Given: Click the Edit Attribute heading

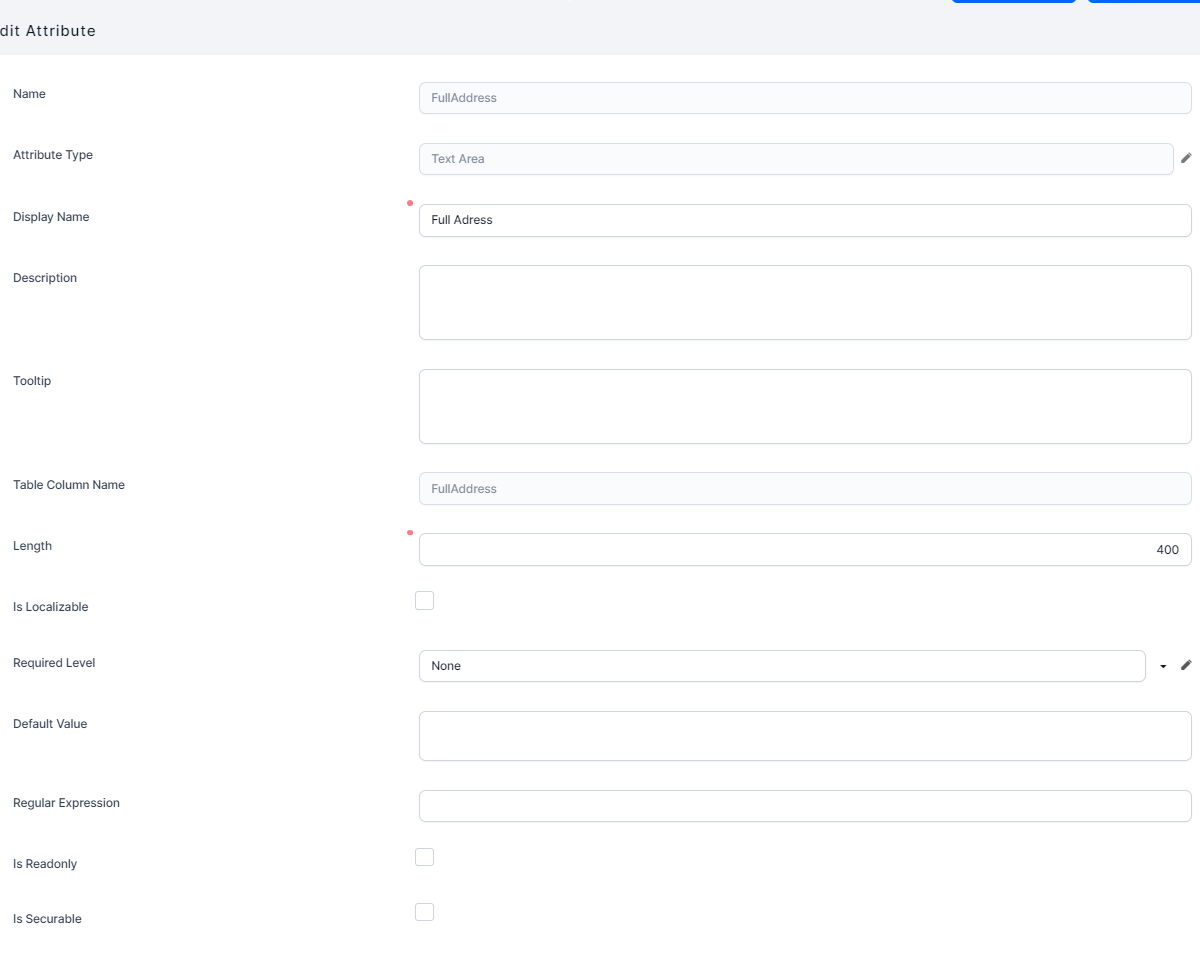Looking at the screenshot, I should pyautogui.click(x=48, y=31).
